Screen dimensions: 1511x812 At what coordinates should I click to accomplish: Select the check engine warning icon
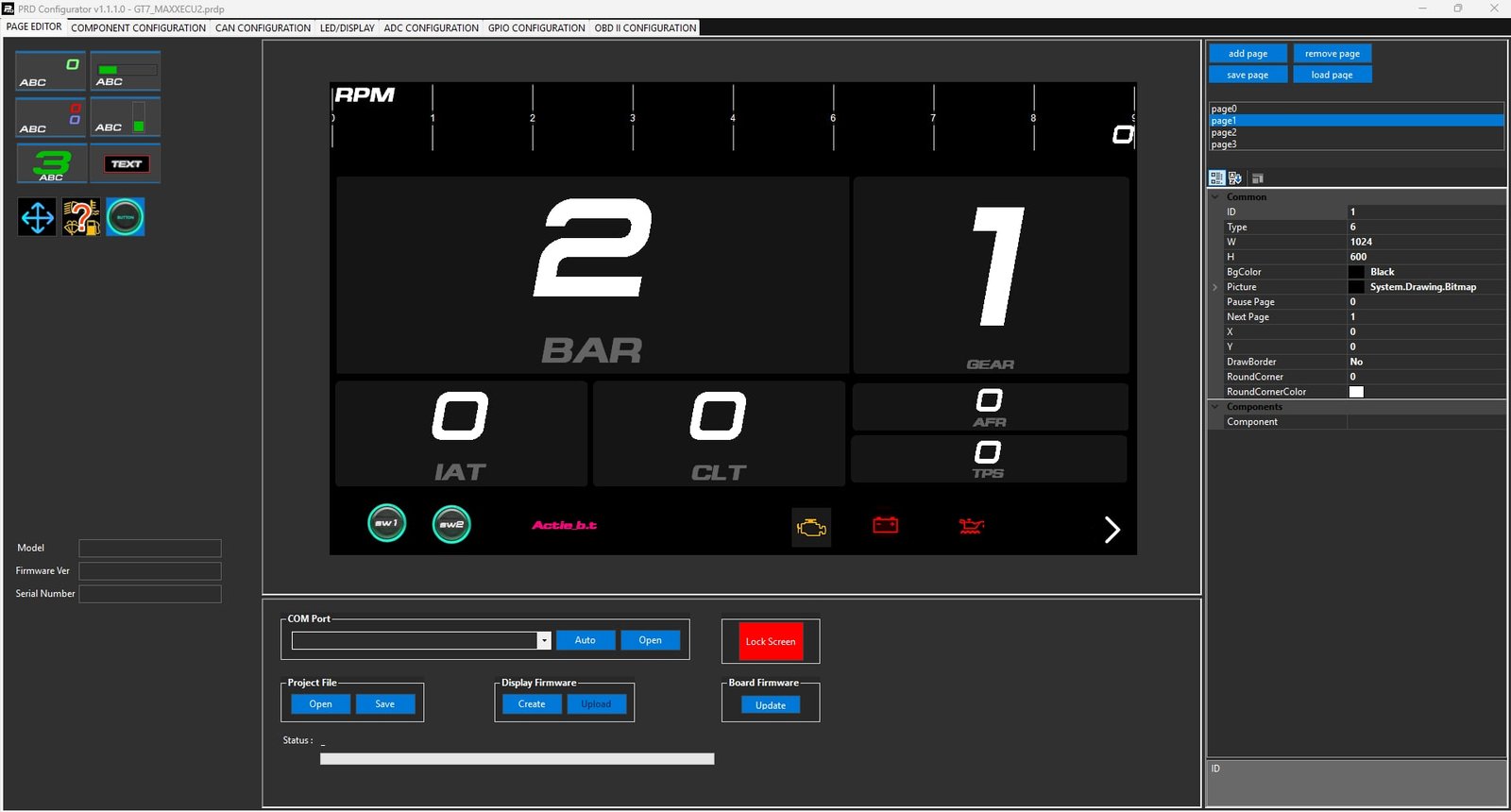click(811, 528)
